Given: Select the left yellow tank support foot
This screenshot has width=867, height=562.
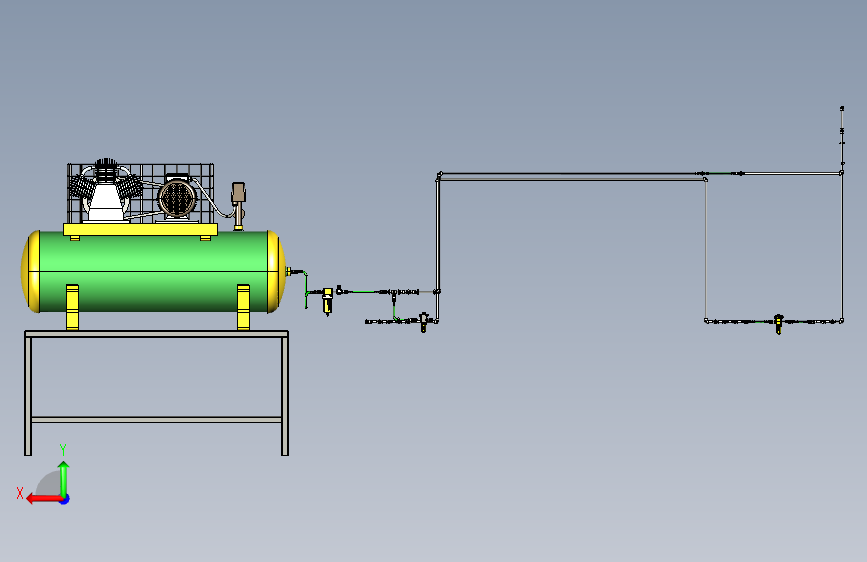Looking at the screenshot, I should [72, 307].
